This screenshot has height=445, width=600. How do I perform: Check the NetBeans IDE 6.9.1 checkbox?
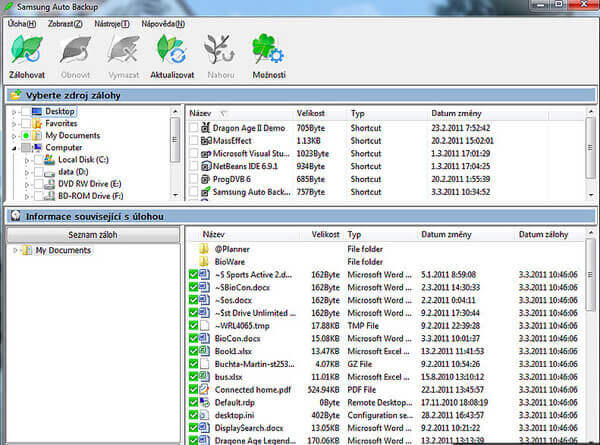pyautogui.click(x=194, y=166)
